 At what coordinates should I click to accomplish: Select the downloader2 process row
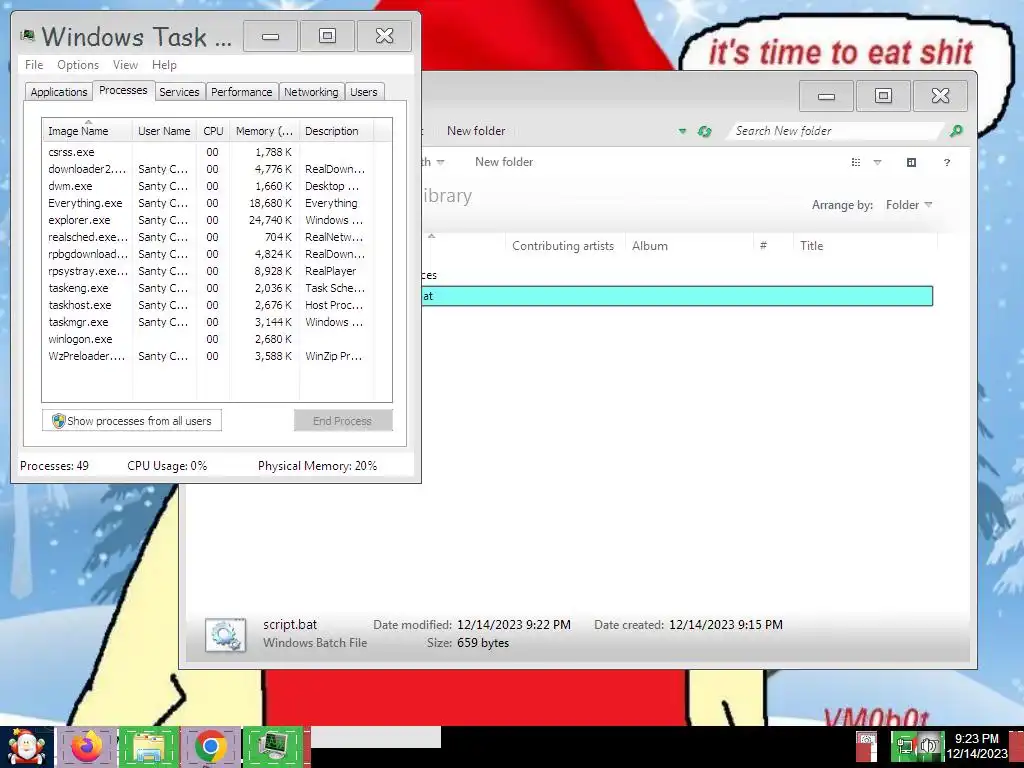click(208, 168)
